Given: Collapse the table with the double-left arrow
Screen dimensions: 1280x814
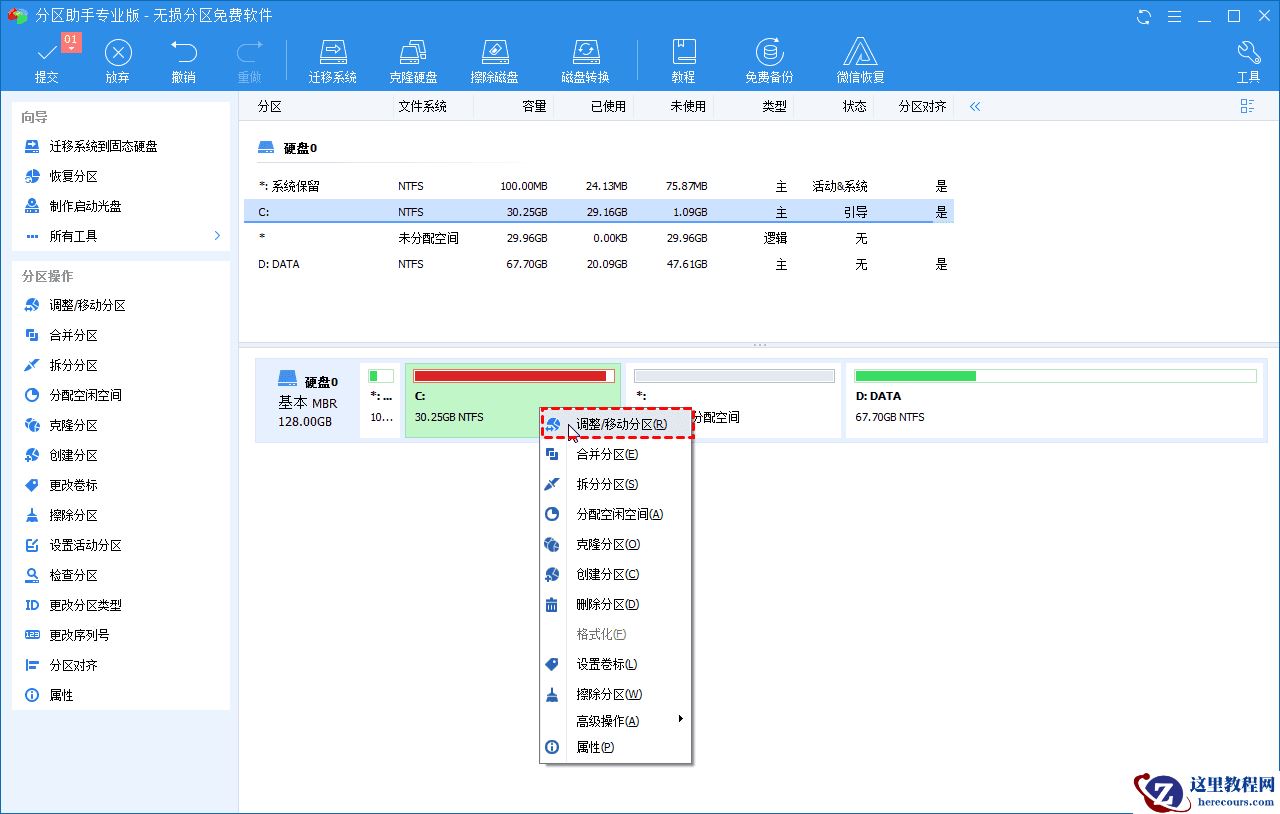Looking at the screenshot, I should coord(973,106).
